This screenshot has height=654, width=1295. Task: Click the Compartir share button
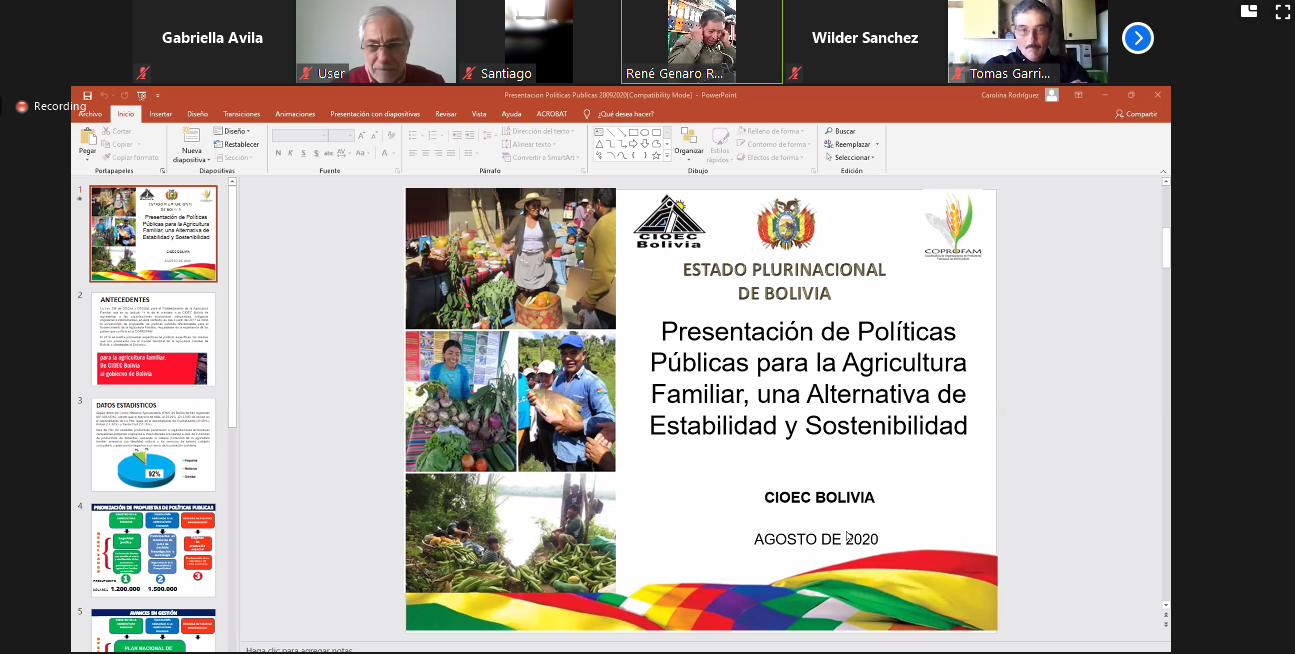[x=1136, y=114]
